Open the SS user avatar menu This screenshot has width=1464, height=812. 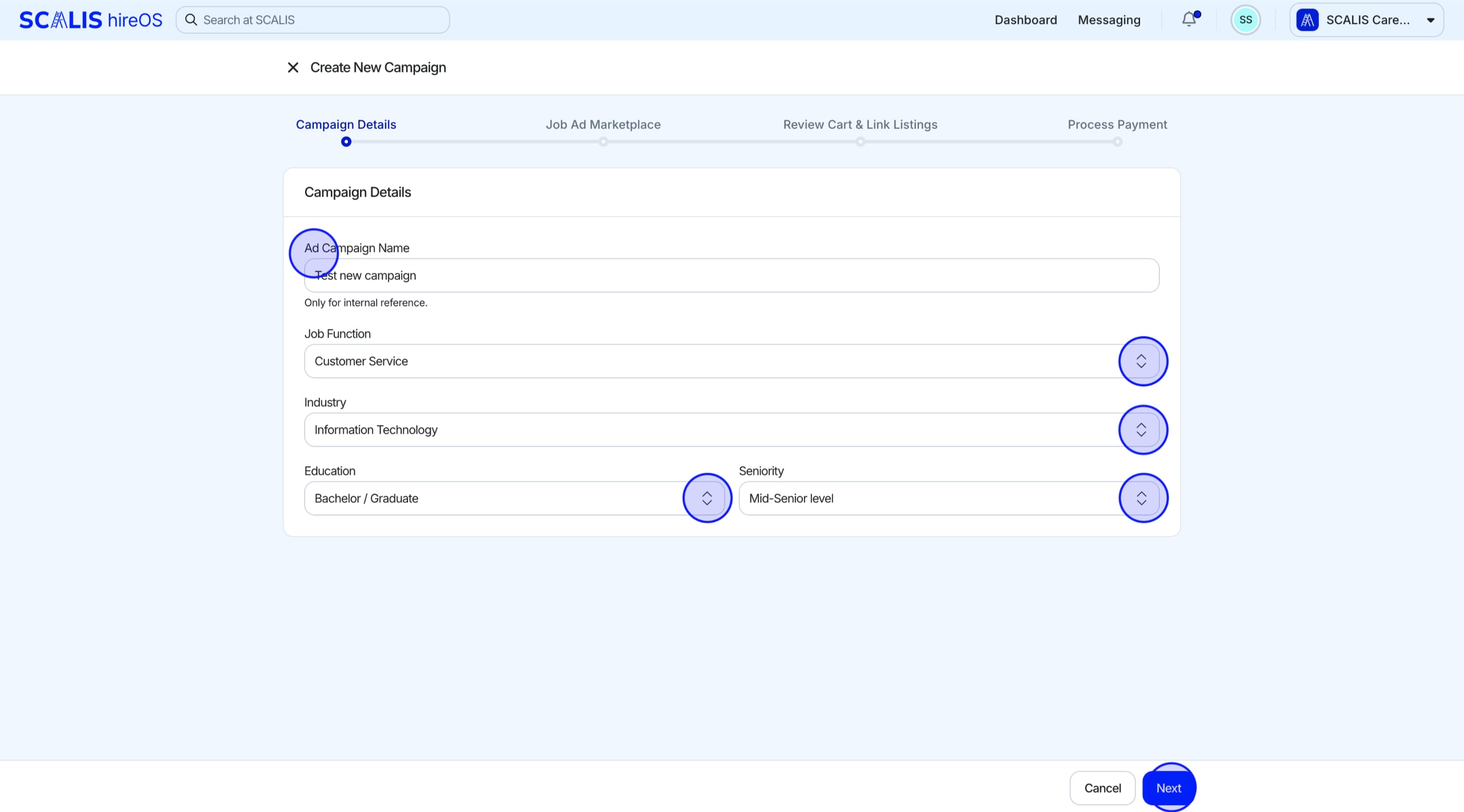tap(1246, 20)
